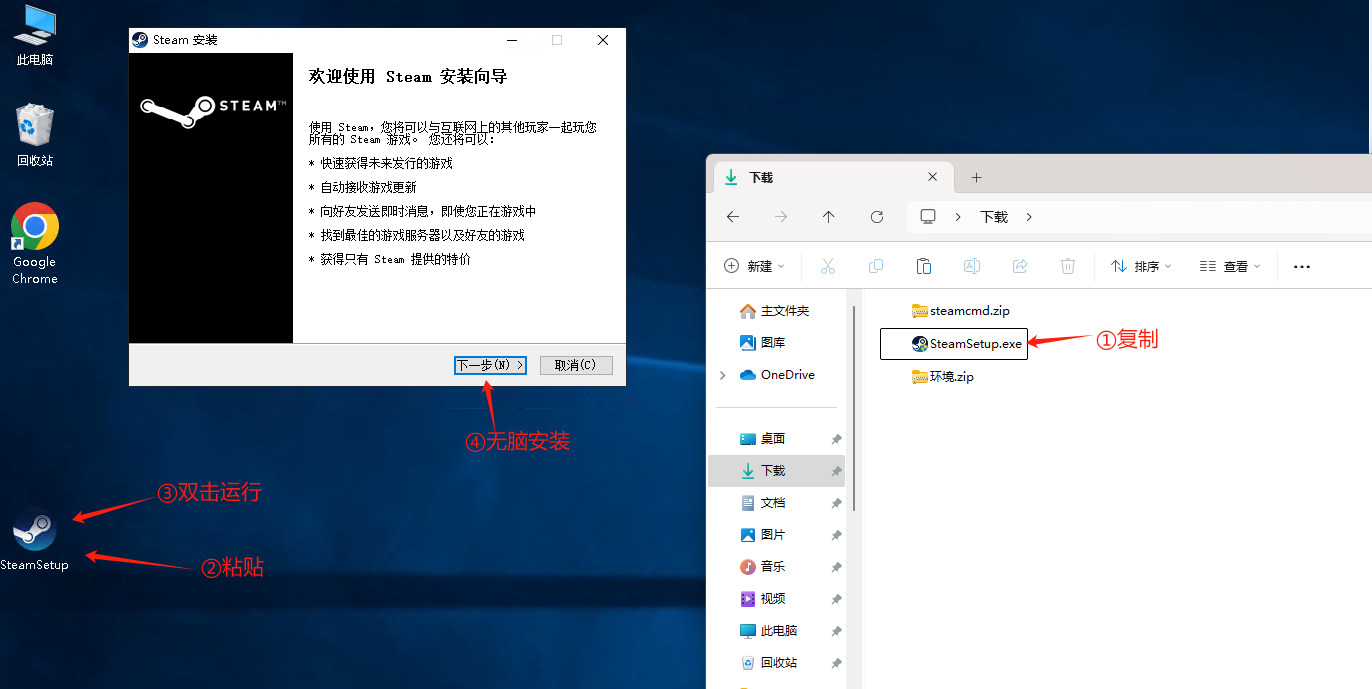Open the View dropdown
The image size is (1372, 689).
(1230, 266)
